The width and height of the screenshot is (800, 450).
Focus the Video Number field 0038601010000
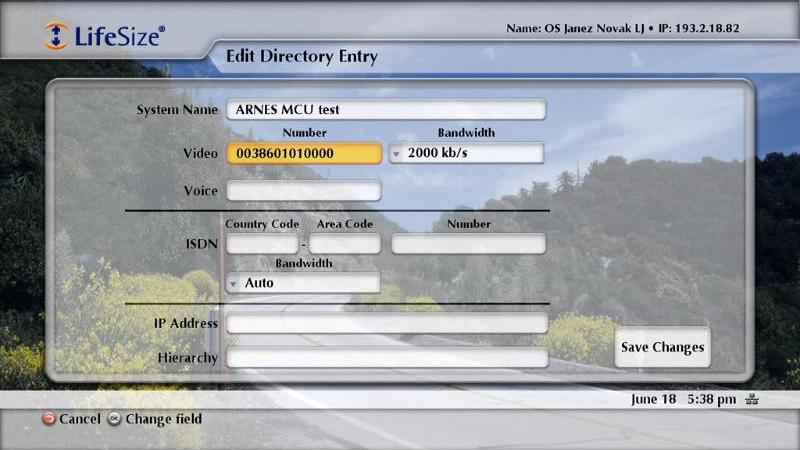[x=305, y=154]
